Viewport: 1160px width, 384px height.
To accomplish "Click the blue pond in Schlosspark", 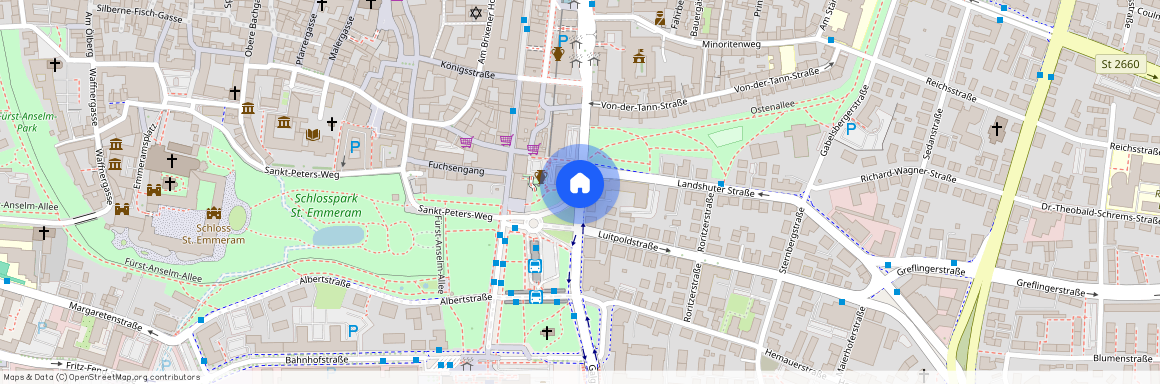I will coord(338,236).
